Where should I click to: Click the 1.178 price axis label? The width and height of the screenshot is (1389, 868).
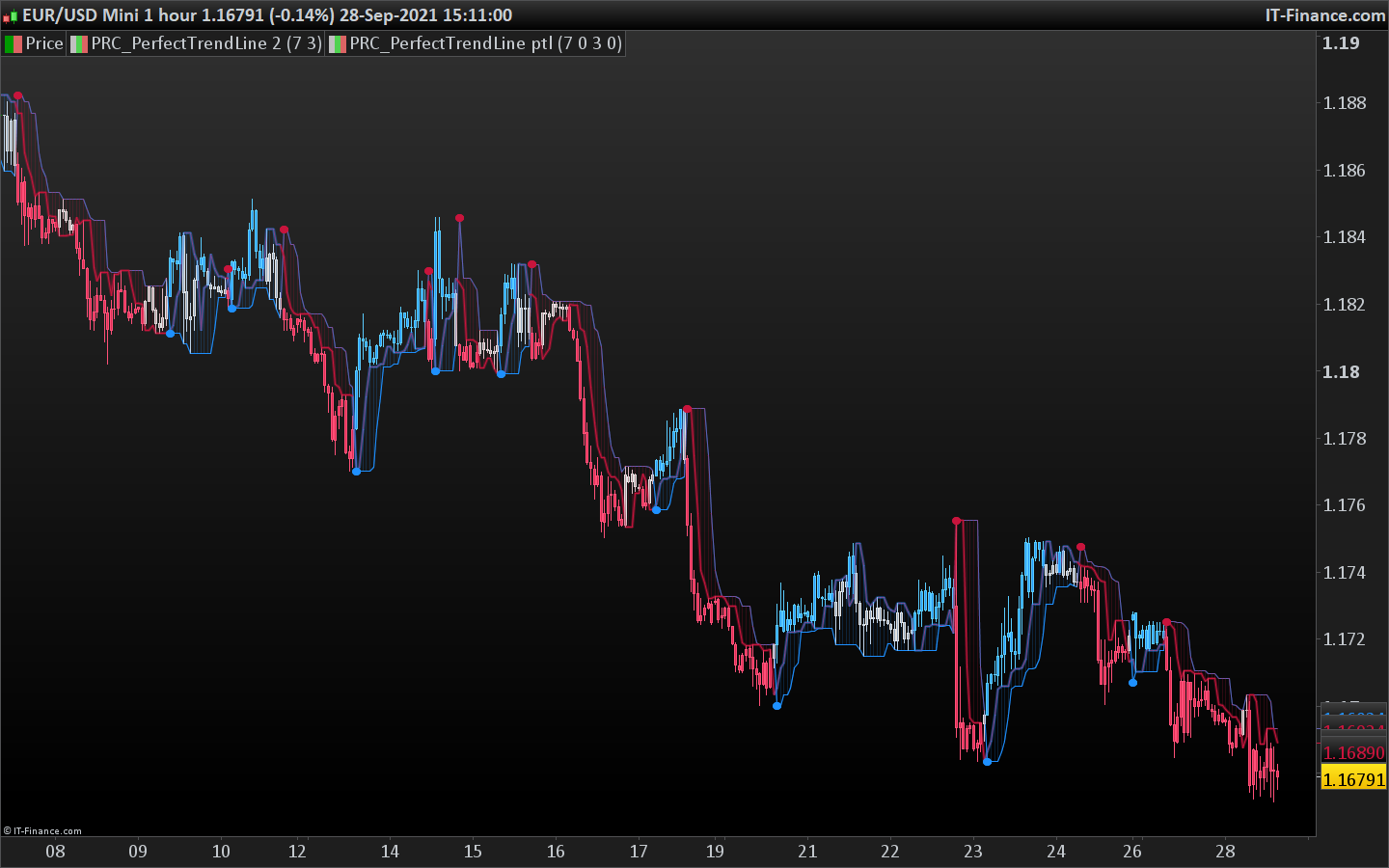click(x=1345, y=439)
